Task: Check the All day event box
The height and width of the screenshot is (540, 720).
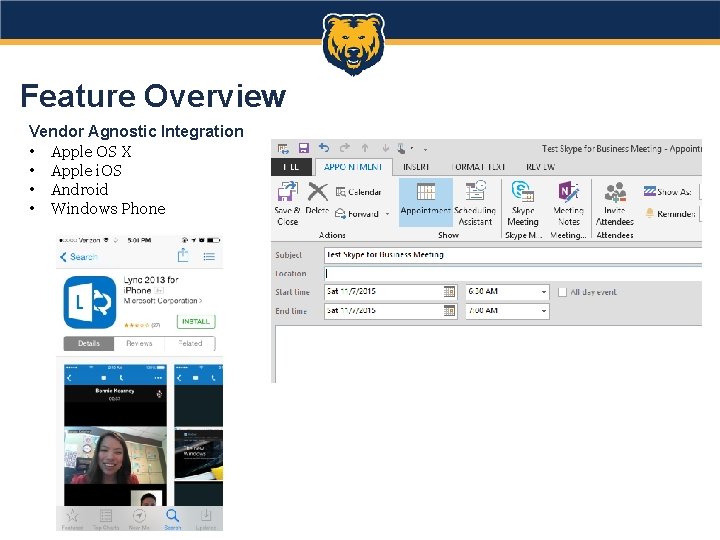Action: click(x=562, y=292)
